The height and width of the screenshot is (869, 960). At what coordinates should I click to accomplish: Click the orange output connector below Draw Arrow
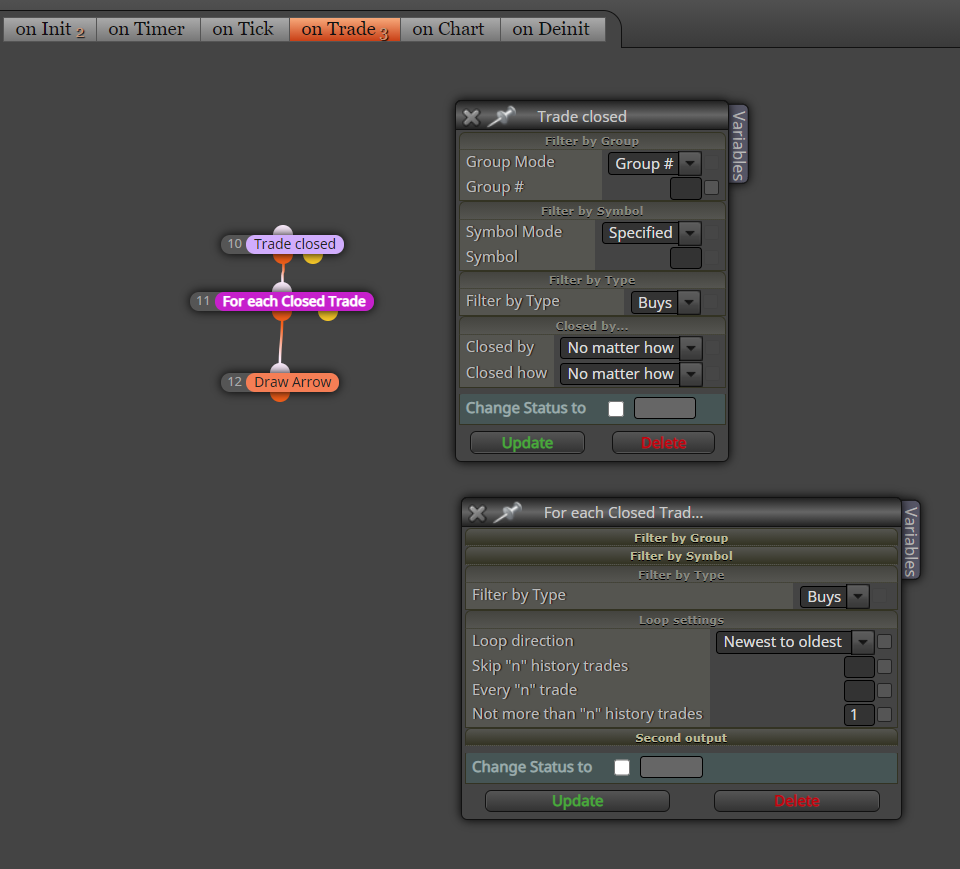pyautogui.click(x=280, y=396)
